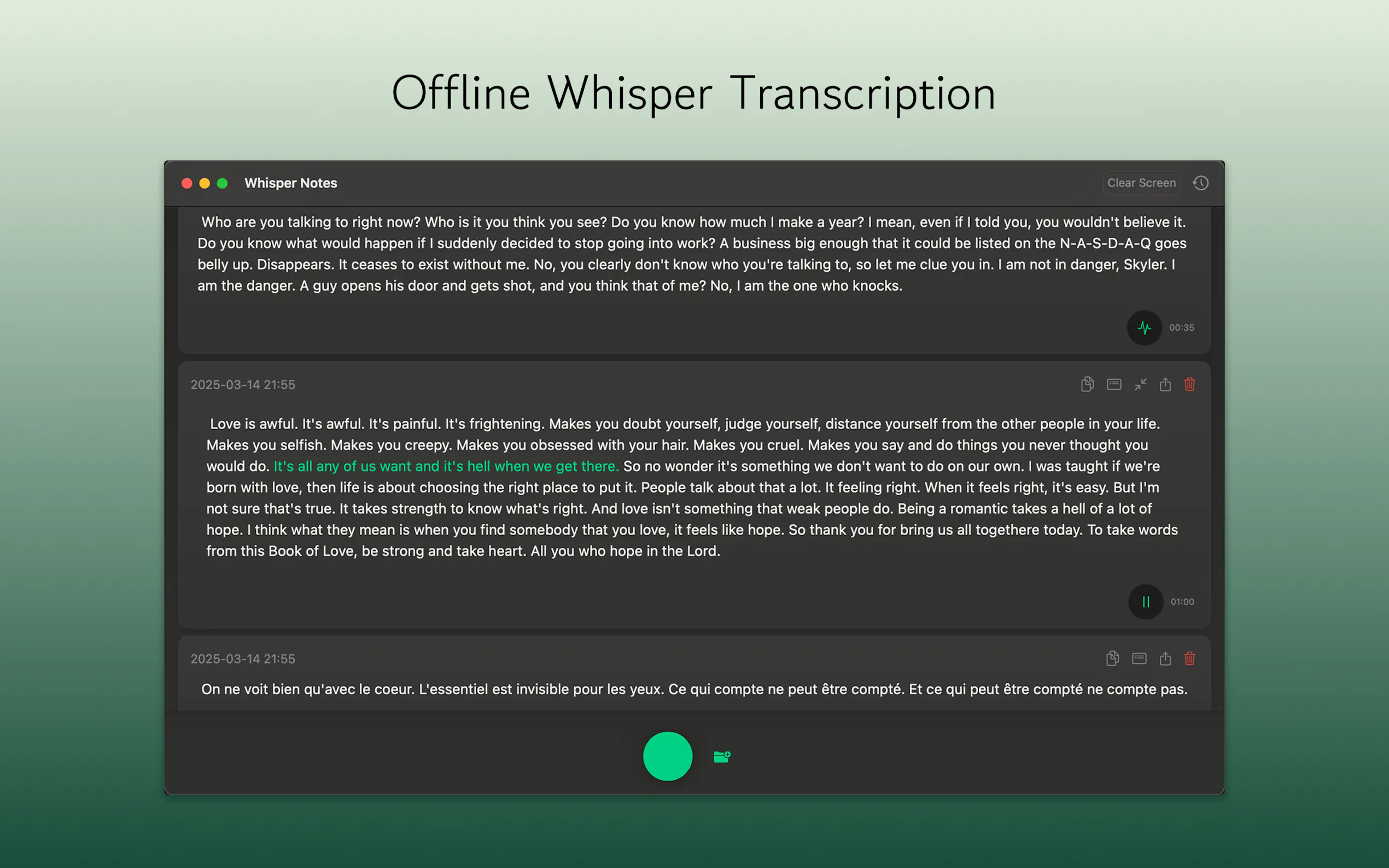Share the "Love is awful" note
This screenshot has height=868, width=1389.
pos(1165,384)
